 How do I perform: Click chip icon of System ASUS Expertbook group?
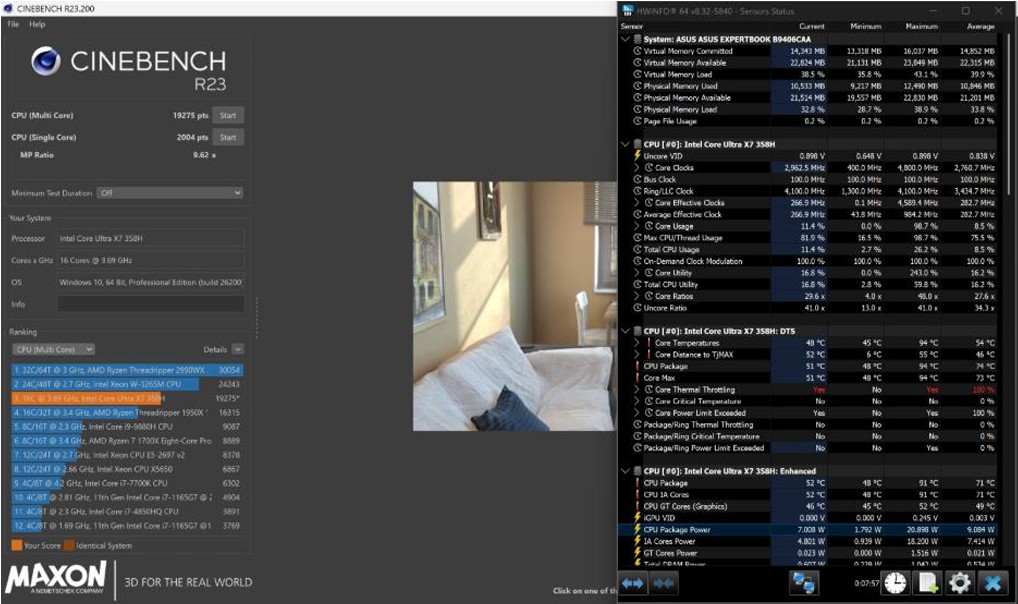point(638,39)
